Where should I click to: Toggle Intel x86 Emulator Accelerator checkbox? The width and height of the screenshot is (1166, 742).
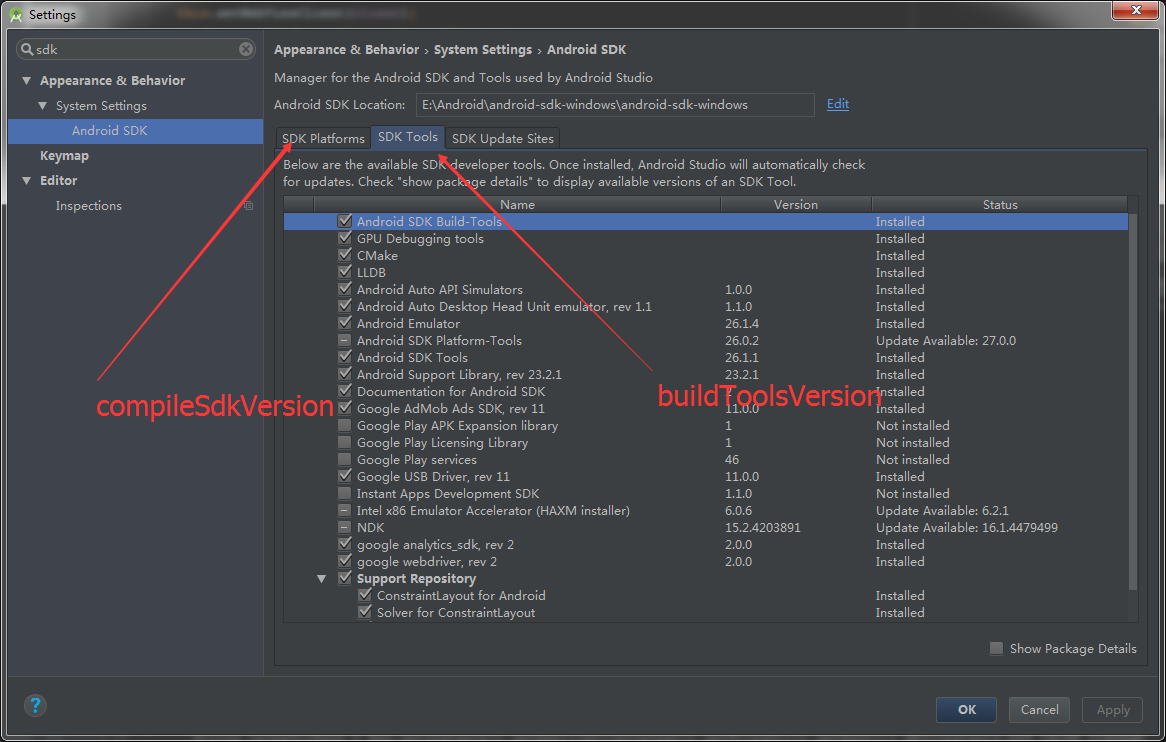(344, 511)
